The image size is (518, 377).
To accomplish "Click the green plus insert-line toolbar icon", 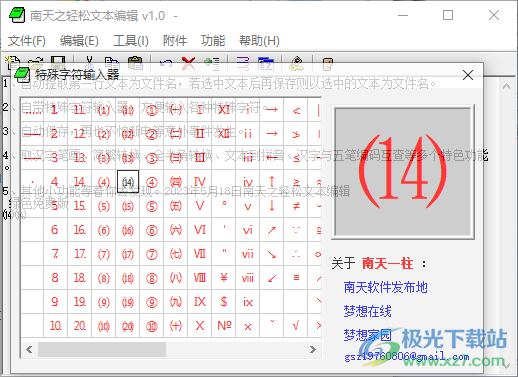I will point(212,63).
